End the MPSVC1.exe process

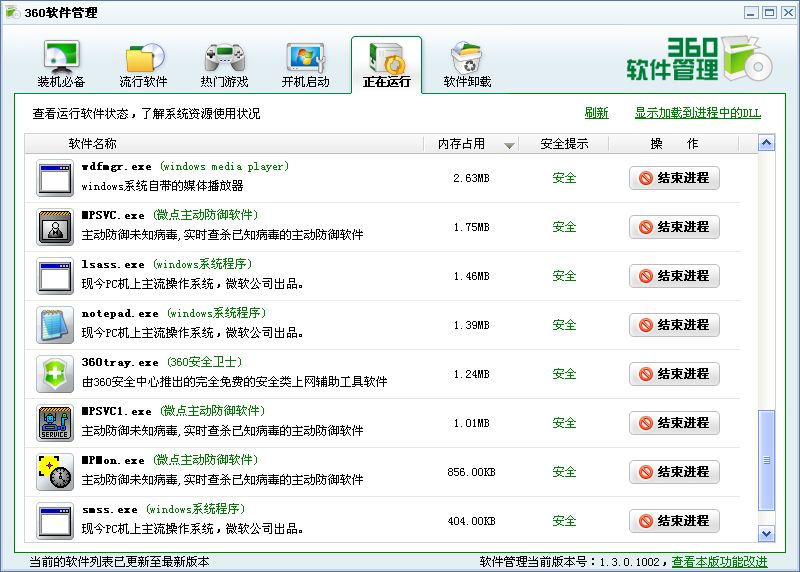[674, 423]
